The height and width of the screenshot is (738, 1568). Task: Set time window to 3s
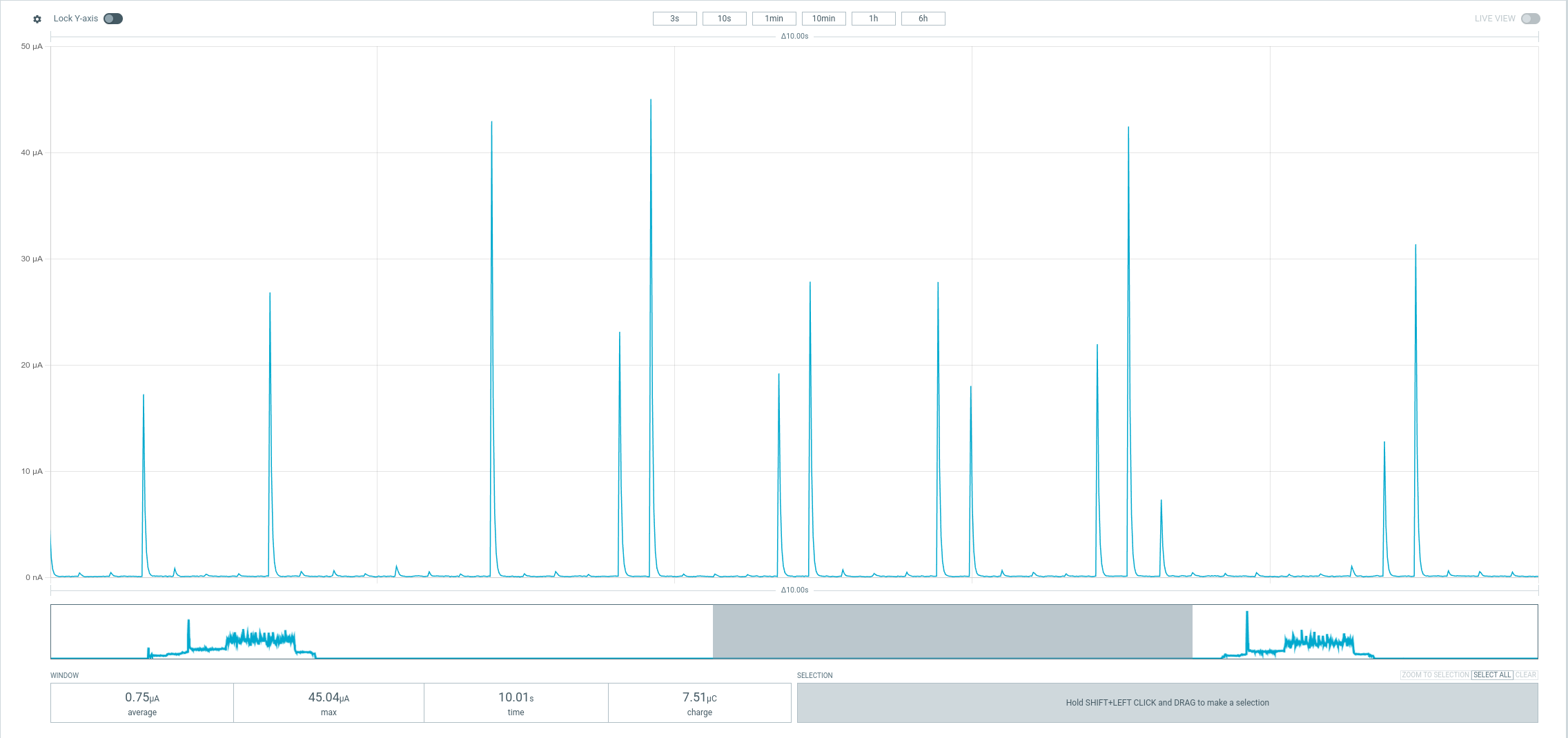click(x=674, y=19)
